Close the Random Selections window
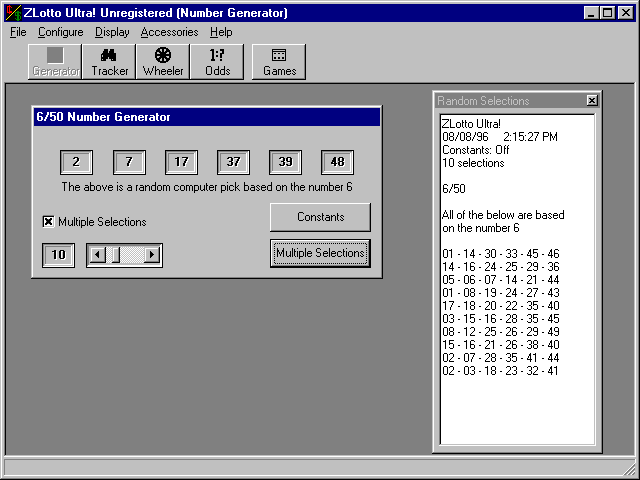This screenshot has width=640, height=480. [x=591, y=101]
